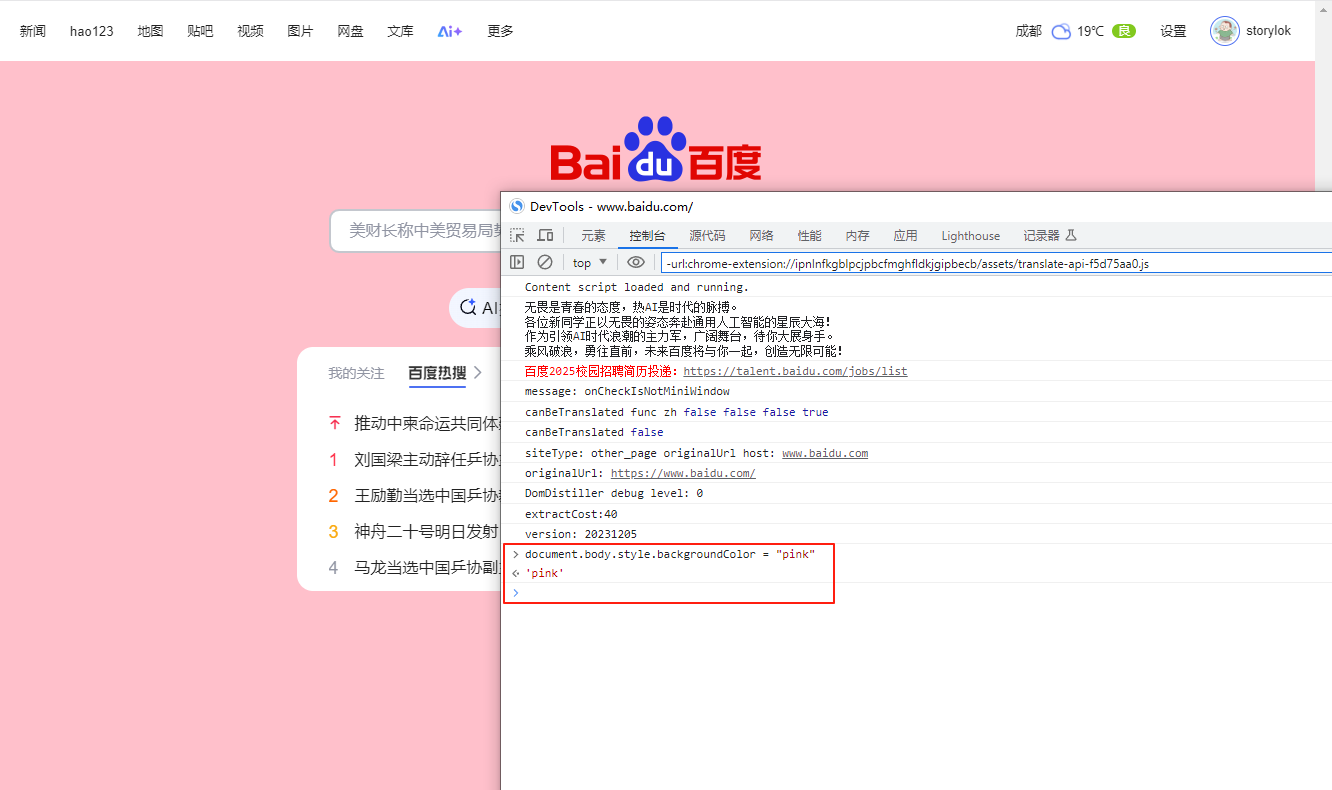Expand the 更多 menu in top bar
1332x790 pixels.
[500, 31]
